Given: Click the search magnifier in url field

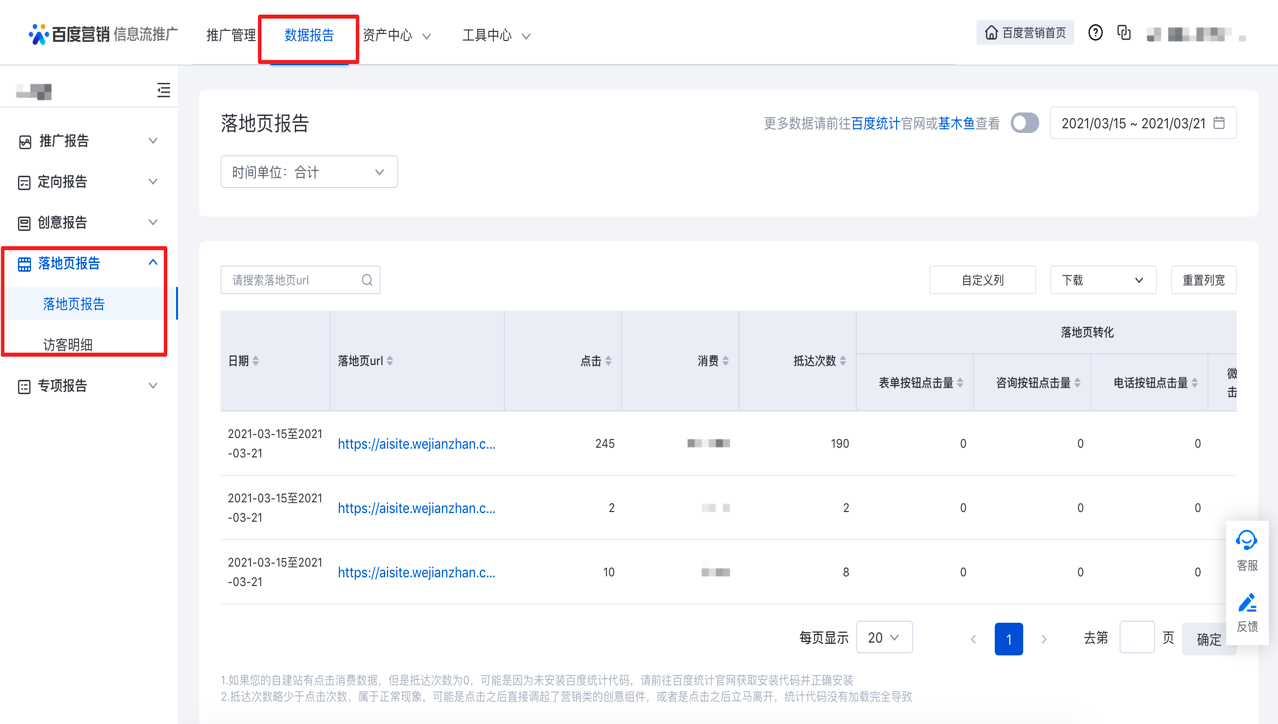Looking at the screenshot, I should (x=367, y=280).
